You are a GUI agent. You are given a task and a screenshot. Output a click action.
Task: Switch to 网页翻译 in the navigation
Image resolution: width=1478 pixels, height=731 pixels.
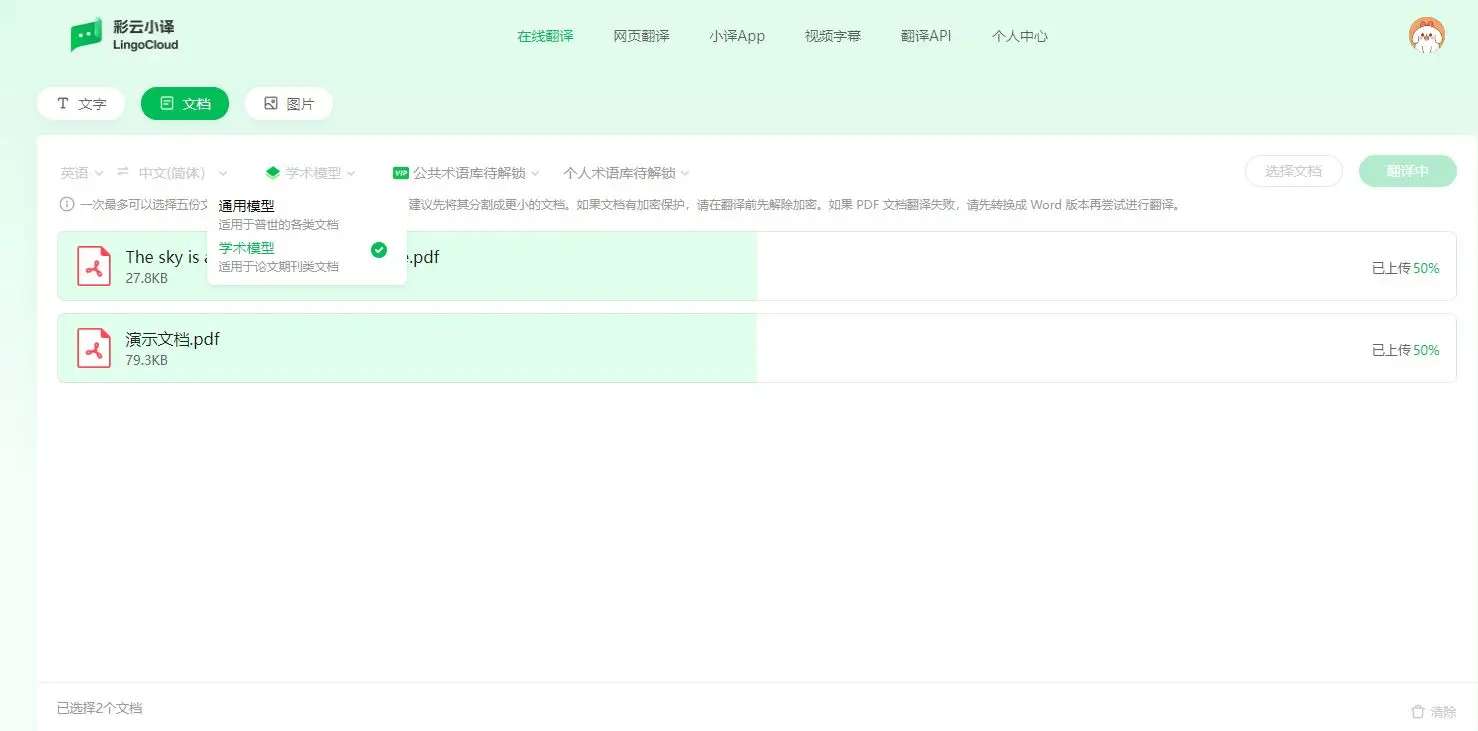641,36
